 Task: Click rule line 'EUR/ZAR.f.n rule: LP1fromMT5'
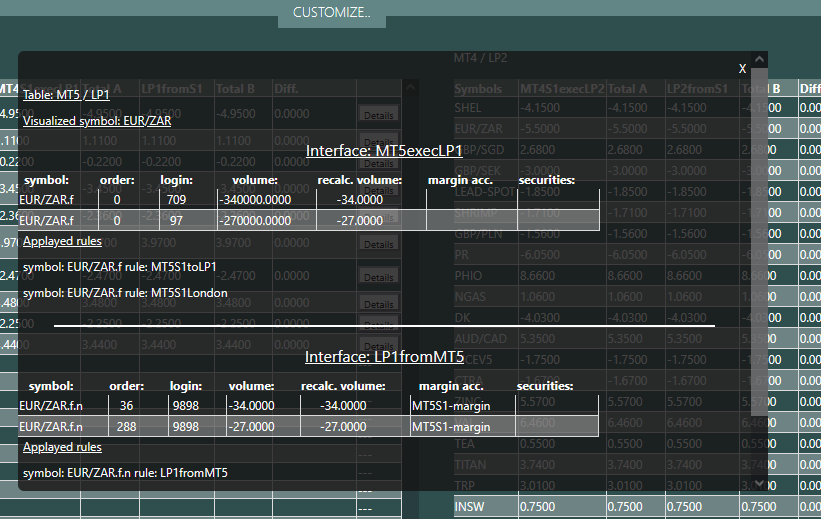coord(125,473)
